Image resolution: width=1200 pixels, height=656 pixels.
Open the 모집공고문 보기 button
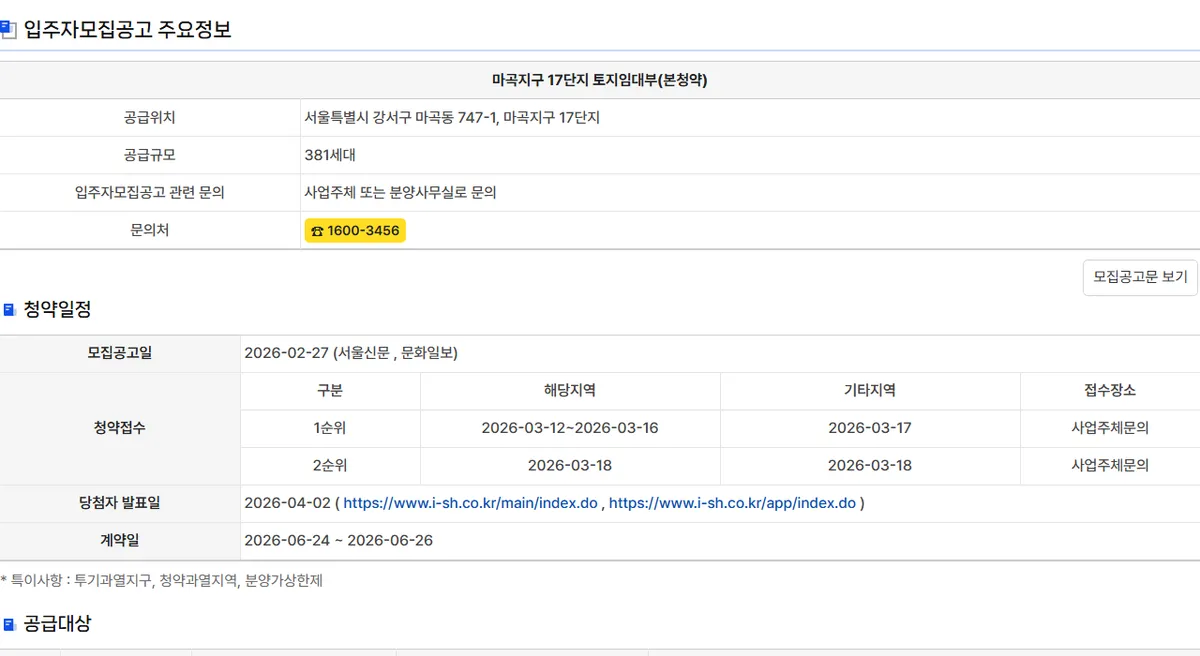click(x=1140, y=277)
